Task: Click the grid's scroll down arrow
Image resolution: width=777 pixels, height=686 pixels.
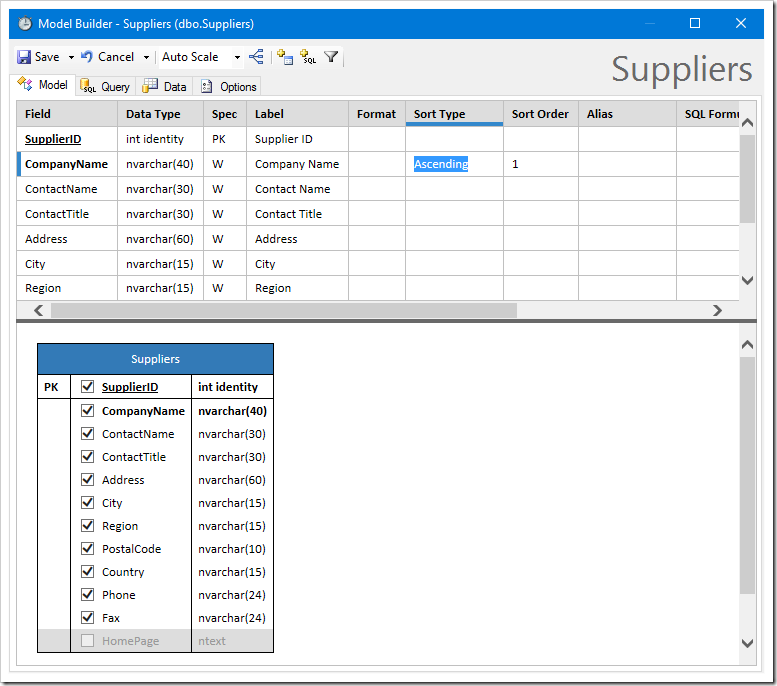Action: [747, 280]
